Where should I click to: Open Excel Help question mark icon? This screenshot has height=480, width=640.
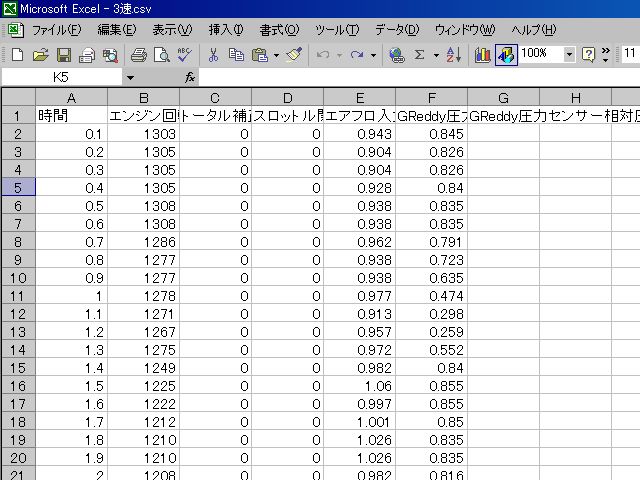tap(588, 55)
